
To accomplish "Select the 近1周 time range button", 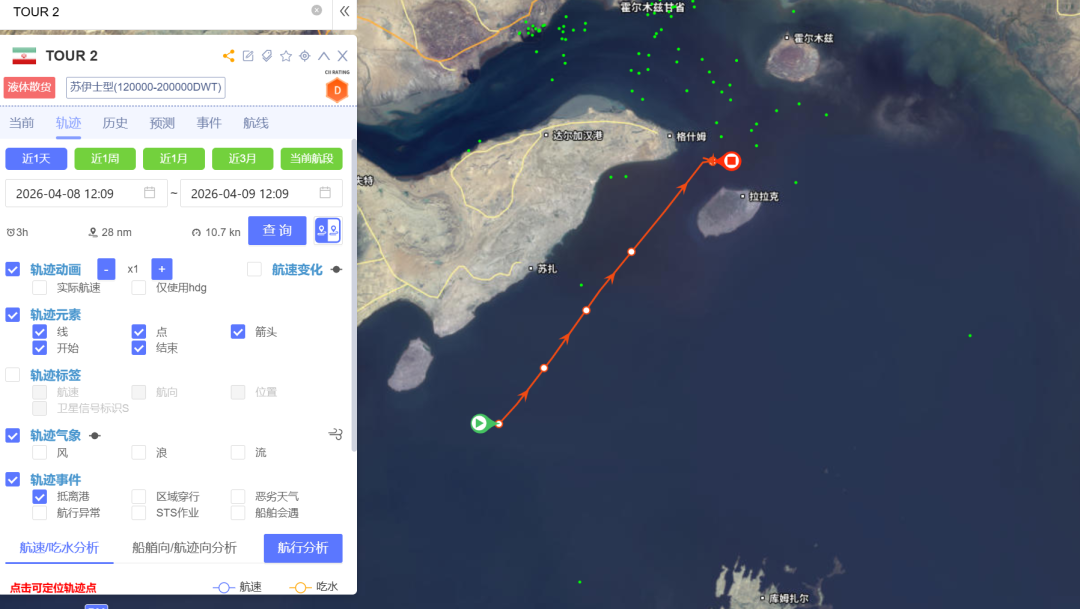I will 105,158.
